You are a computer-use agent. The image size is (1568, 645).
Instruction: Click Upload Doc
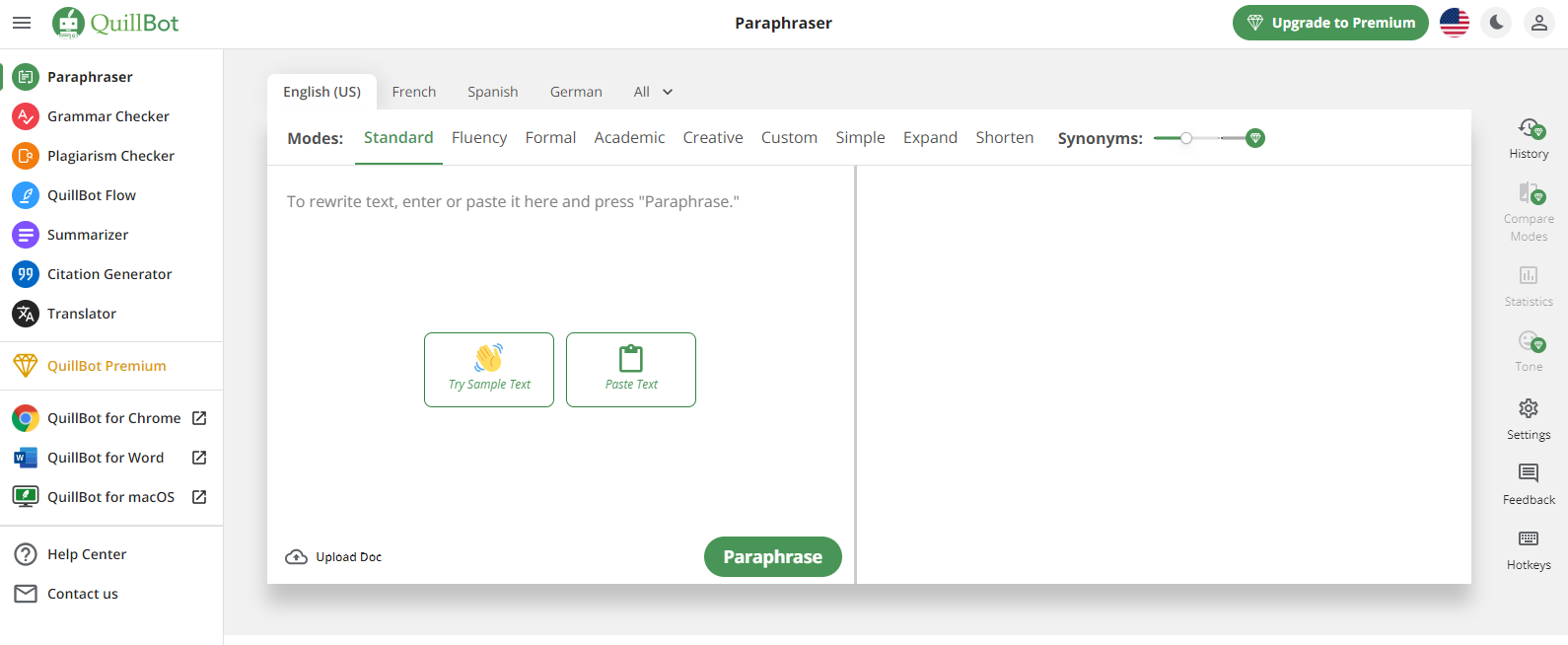coord(333,557)
